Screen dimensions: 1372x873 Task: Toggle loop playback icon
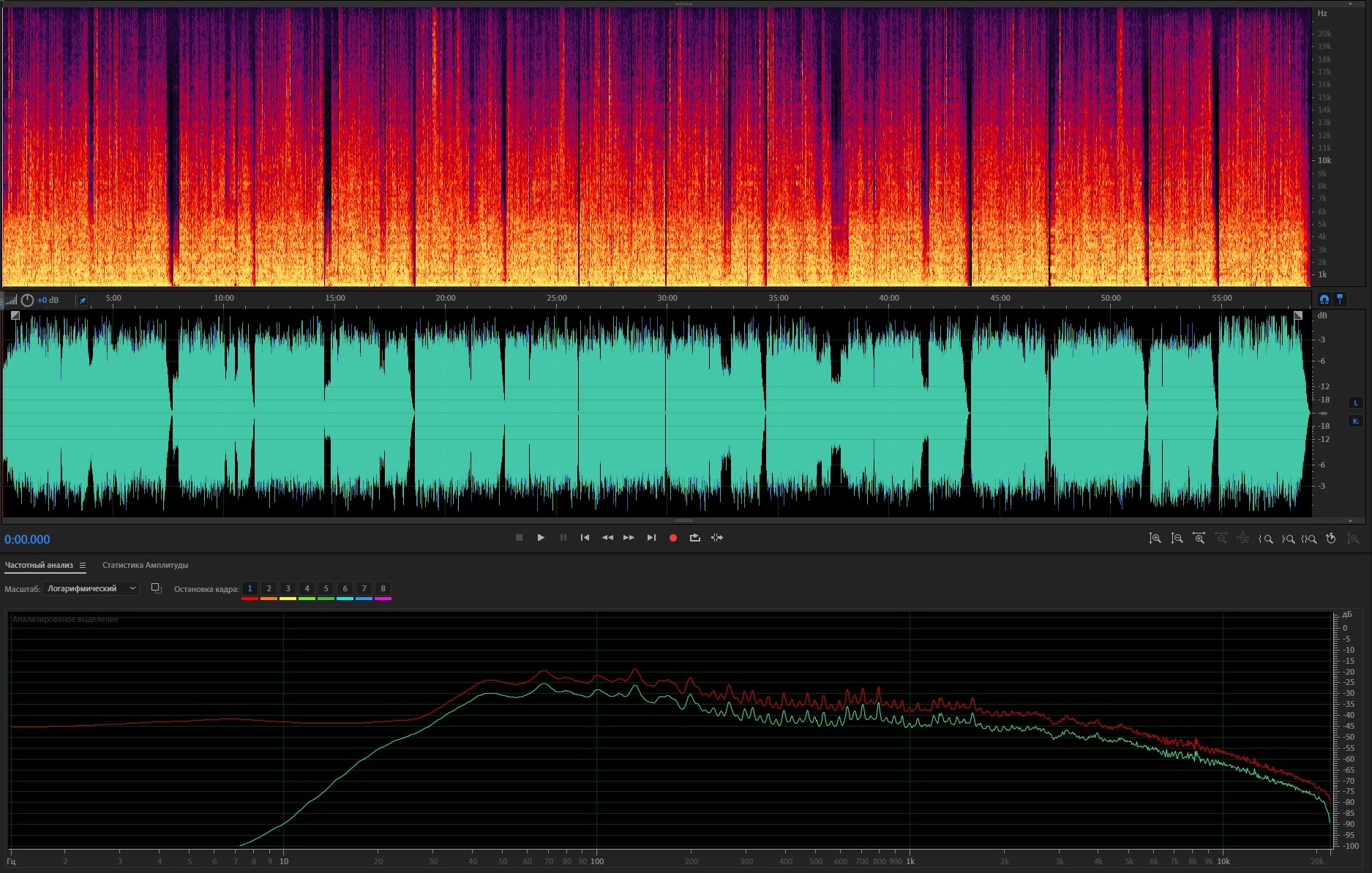pos(694,538)
